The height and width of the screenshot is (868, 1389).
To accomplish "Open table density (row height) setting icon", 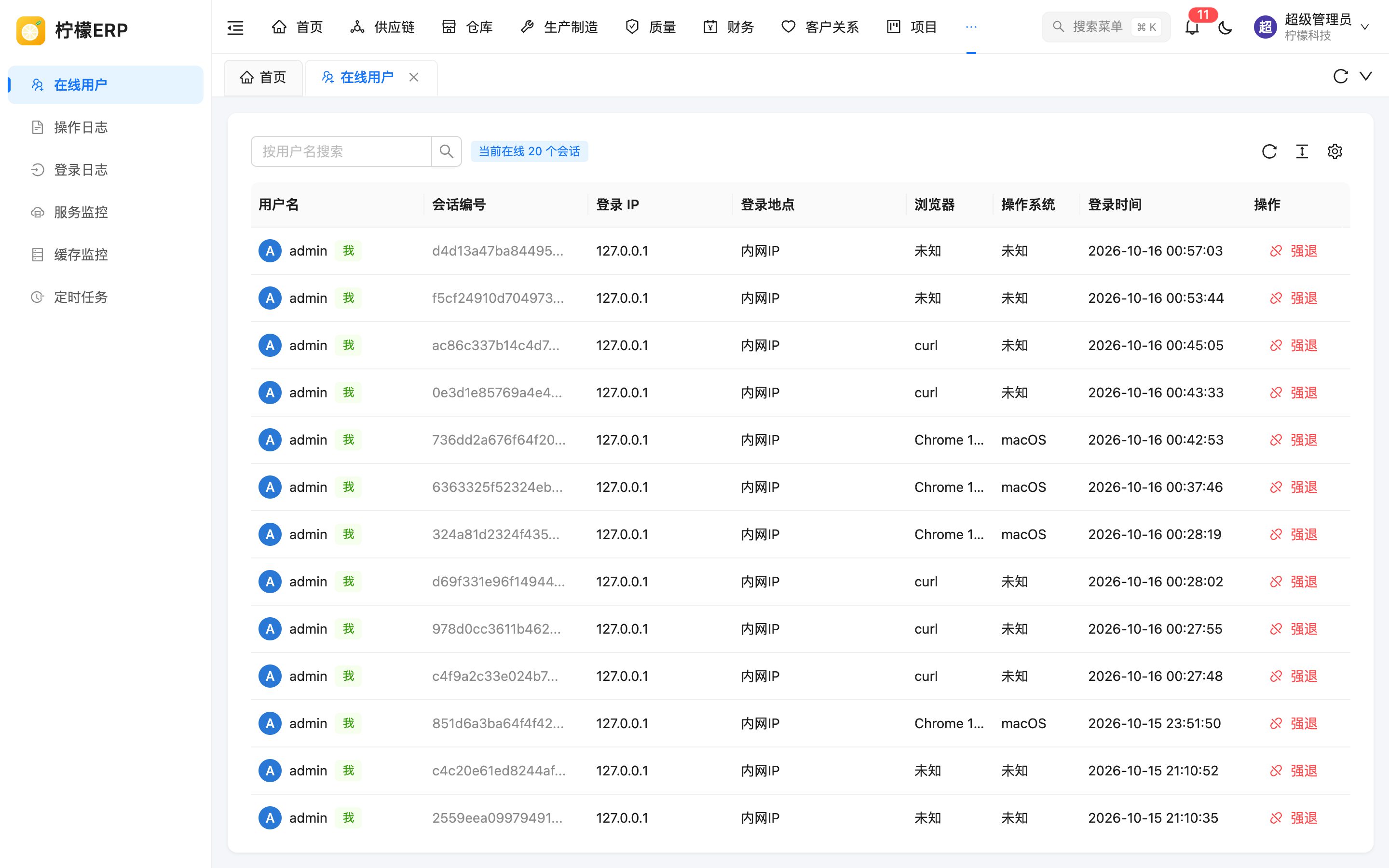I will click(x=1302, y=151).
